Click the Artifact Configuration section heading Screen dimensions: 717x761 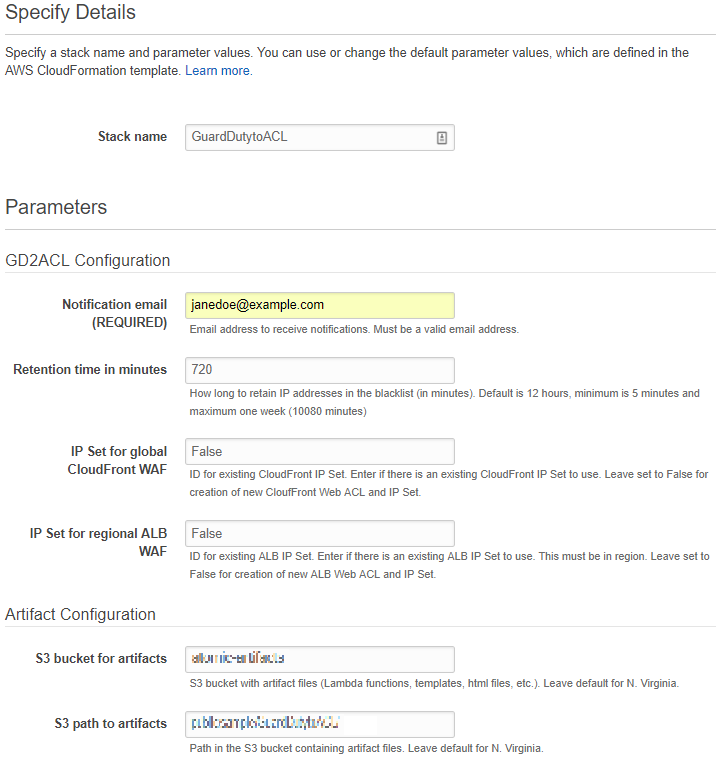(x=80, y=614)
